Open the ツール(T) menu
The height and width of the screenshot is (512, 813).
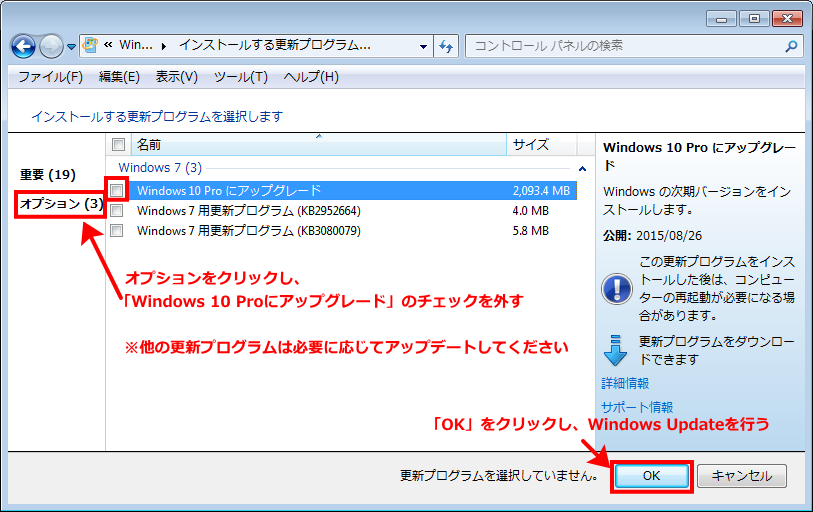[x=241, y=77]
